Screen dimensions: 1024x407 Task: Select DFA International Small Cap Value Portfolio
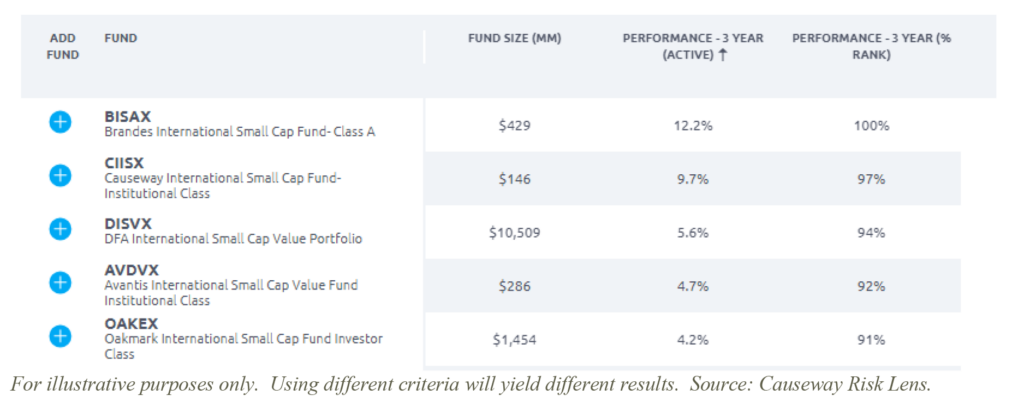(x=233, y=239)
